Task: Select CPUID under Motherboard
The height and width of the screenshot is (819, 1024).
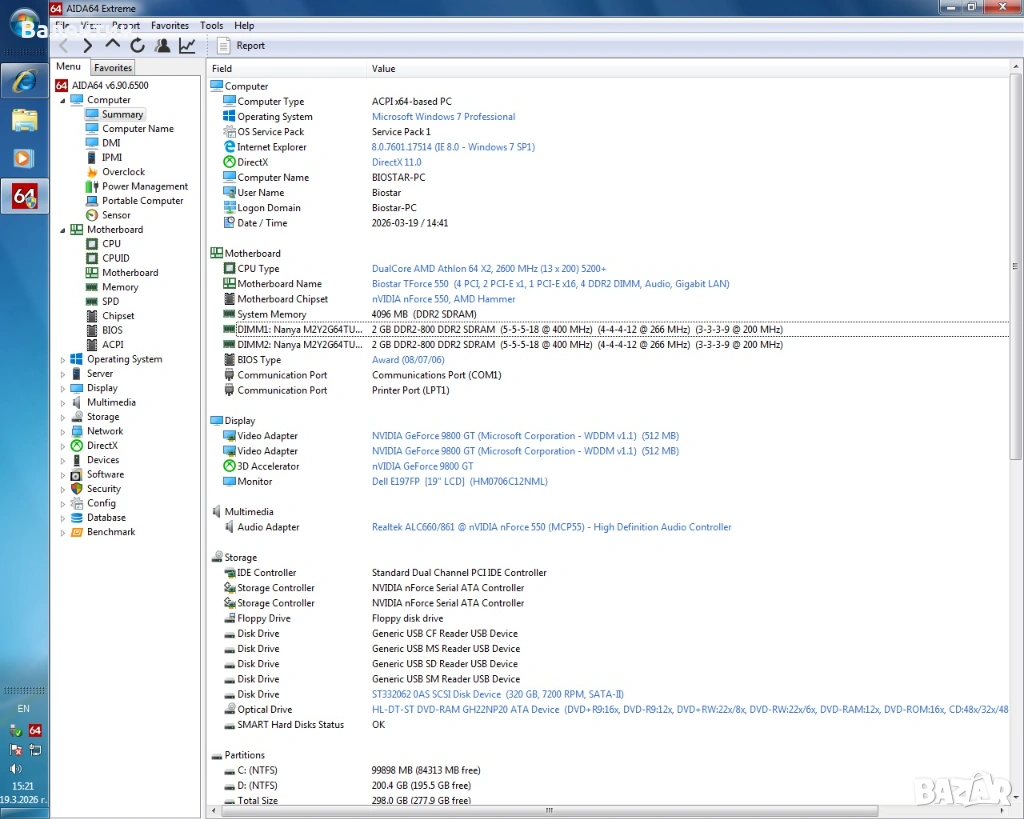Action: (x=116, y=258)
